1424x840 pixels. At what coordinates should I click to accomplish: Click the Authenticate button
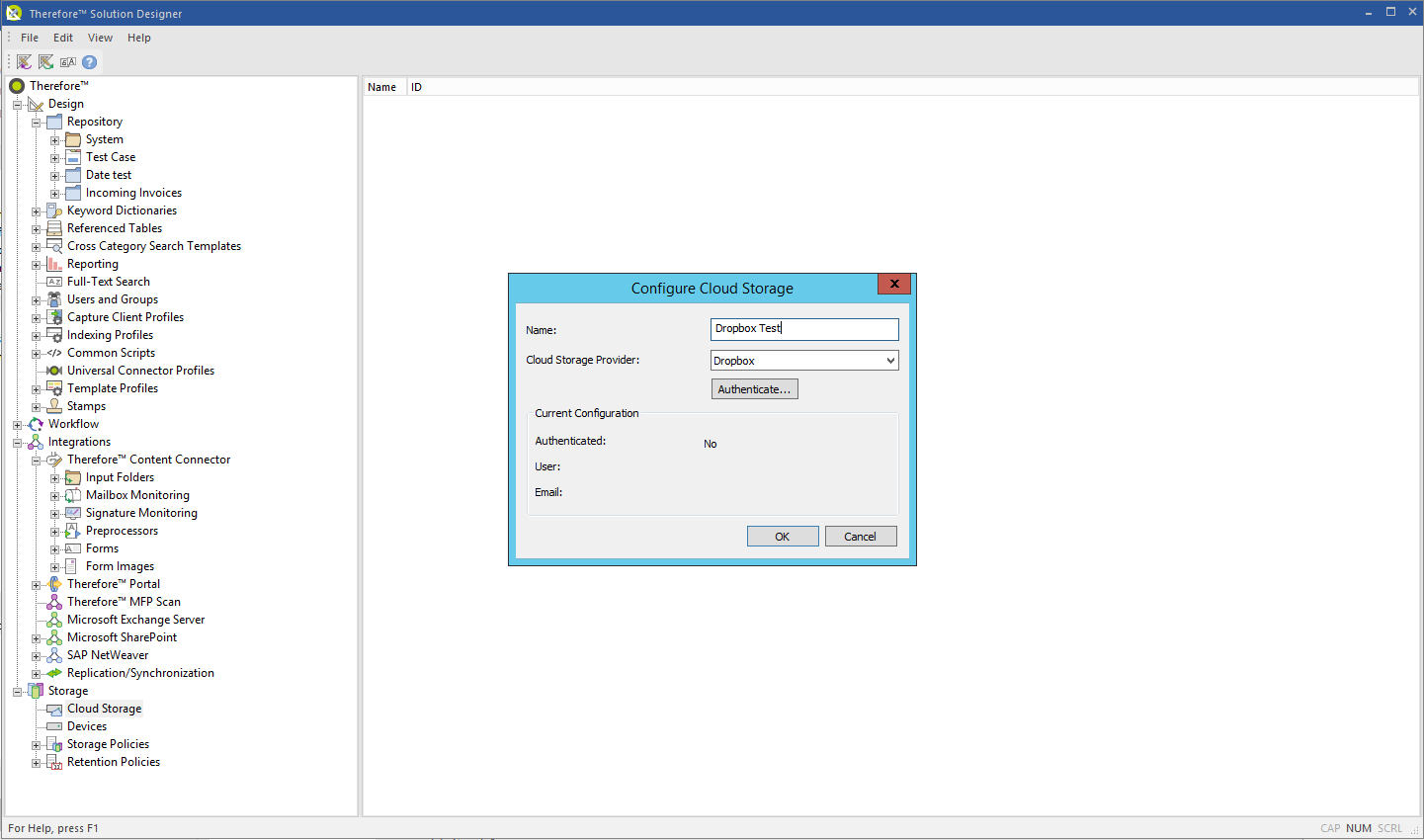(754, 388)
